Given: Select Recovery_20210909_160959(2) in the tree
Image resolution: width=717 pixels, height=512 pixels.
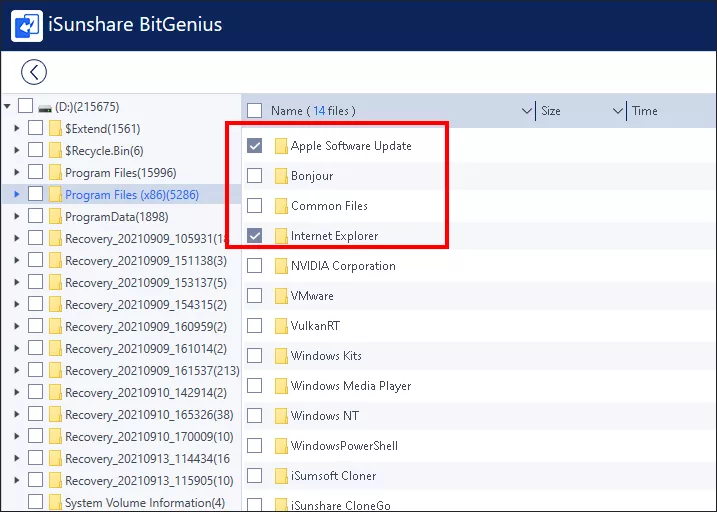Looking at the screenshot, I should 146,327.
